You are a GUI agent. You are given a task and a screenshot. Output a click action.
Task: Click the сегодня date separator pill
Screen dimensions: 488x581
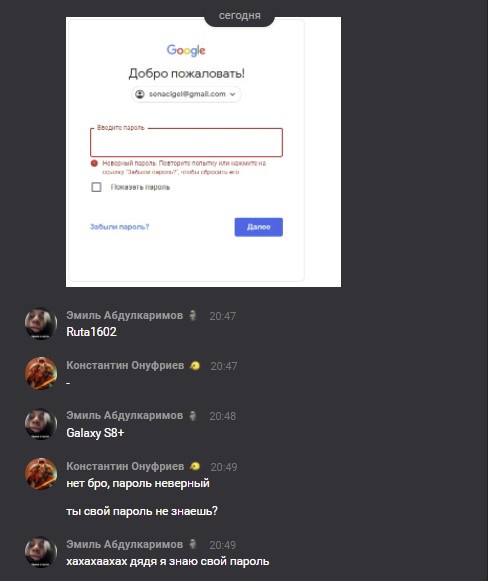pos(239,16)
